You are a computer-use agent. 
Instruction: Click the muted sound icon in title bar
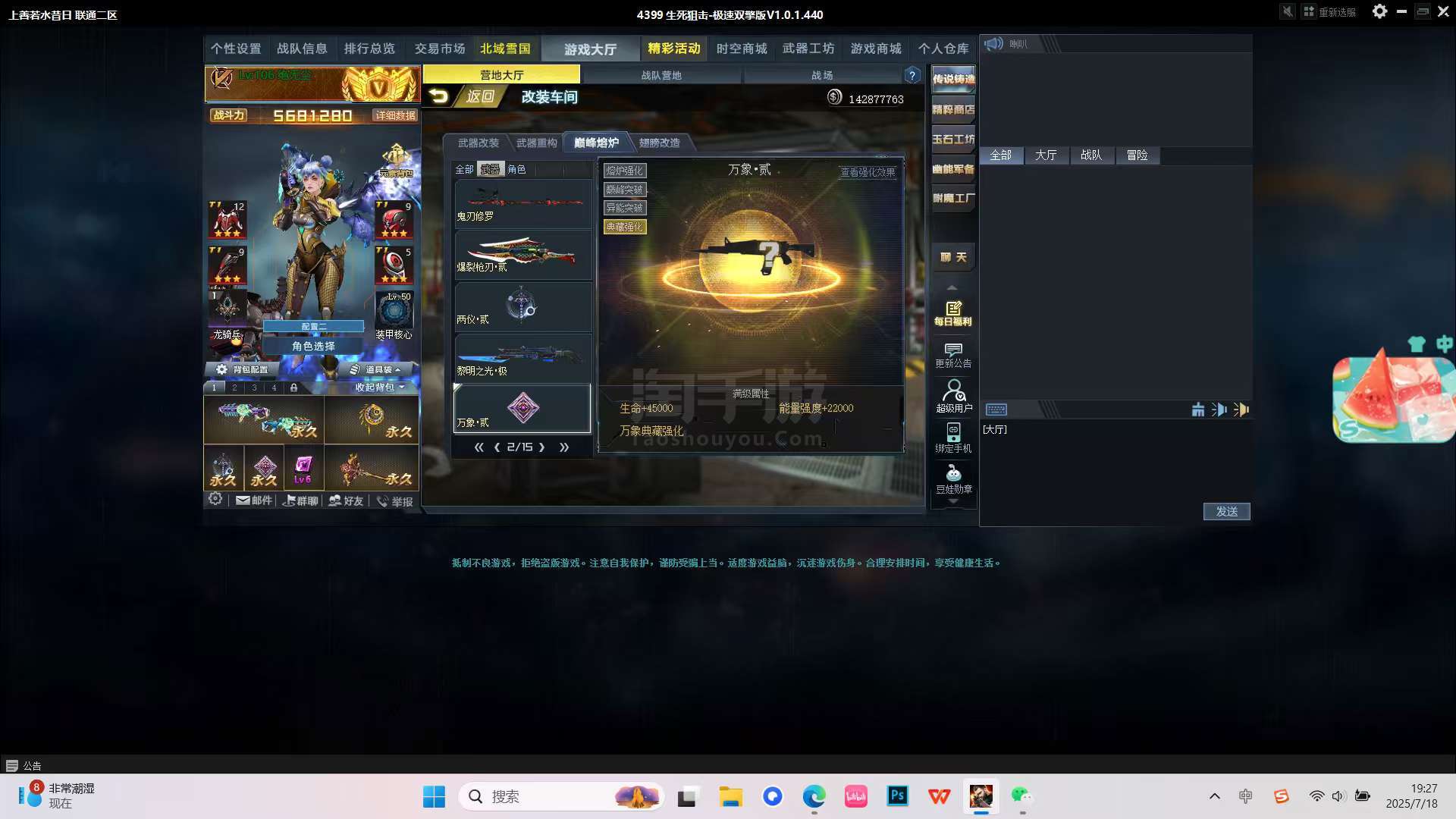pyautogui.click(x=1287, y=11)
